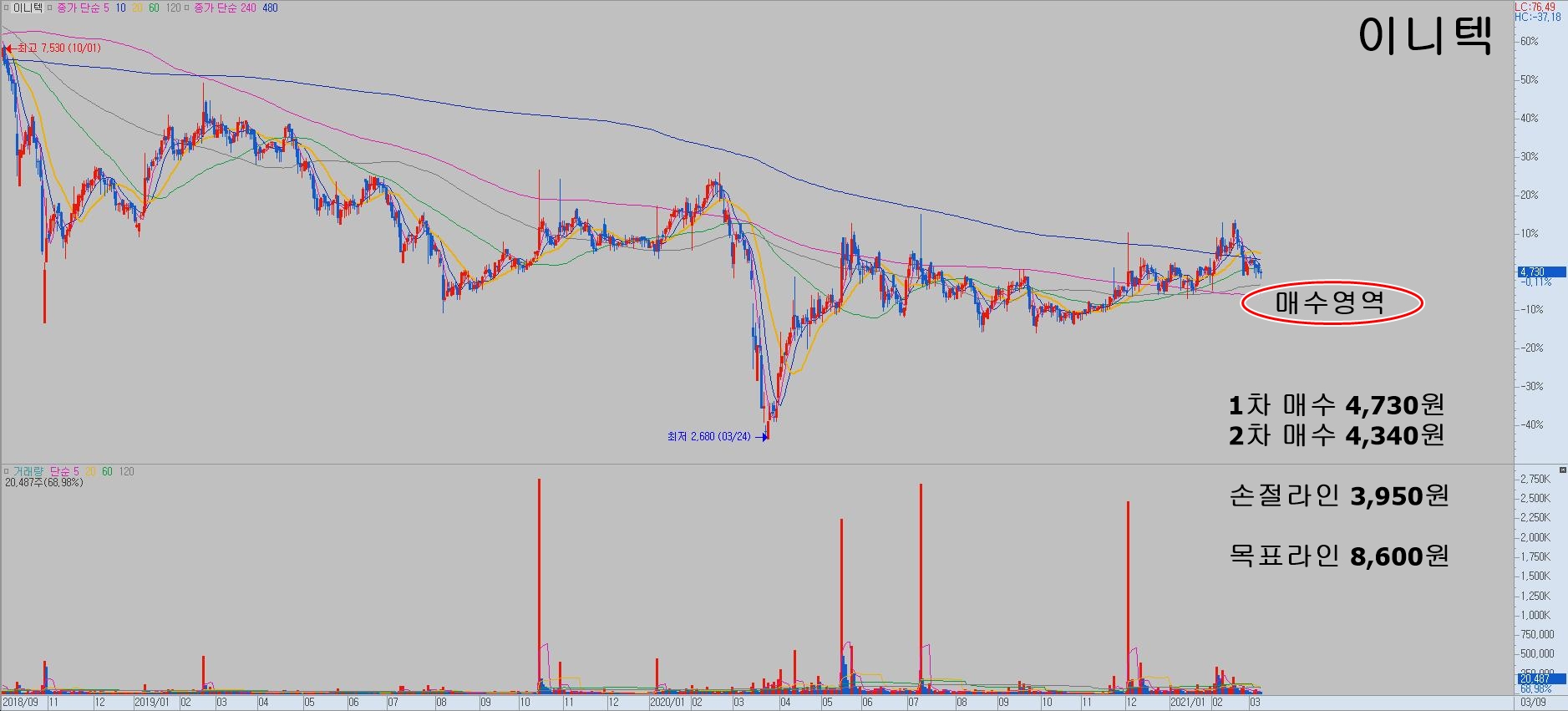Click the 2,000K mark on the volume axis
1568x711 pixels.
(x=1535, y=537)
